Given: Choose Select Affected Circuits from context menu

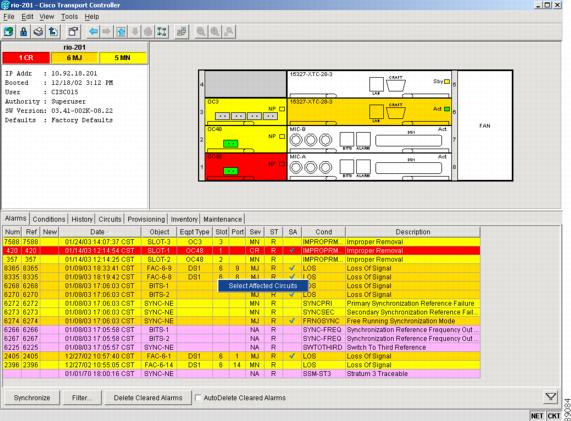Looking at the screenshot, I should coord(263,286).
